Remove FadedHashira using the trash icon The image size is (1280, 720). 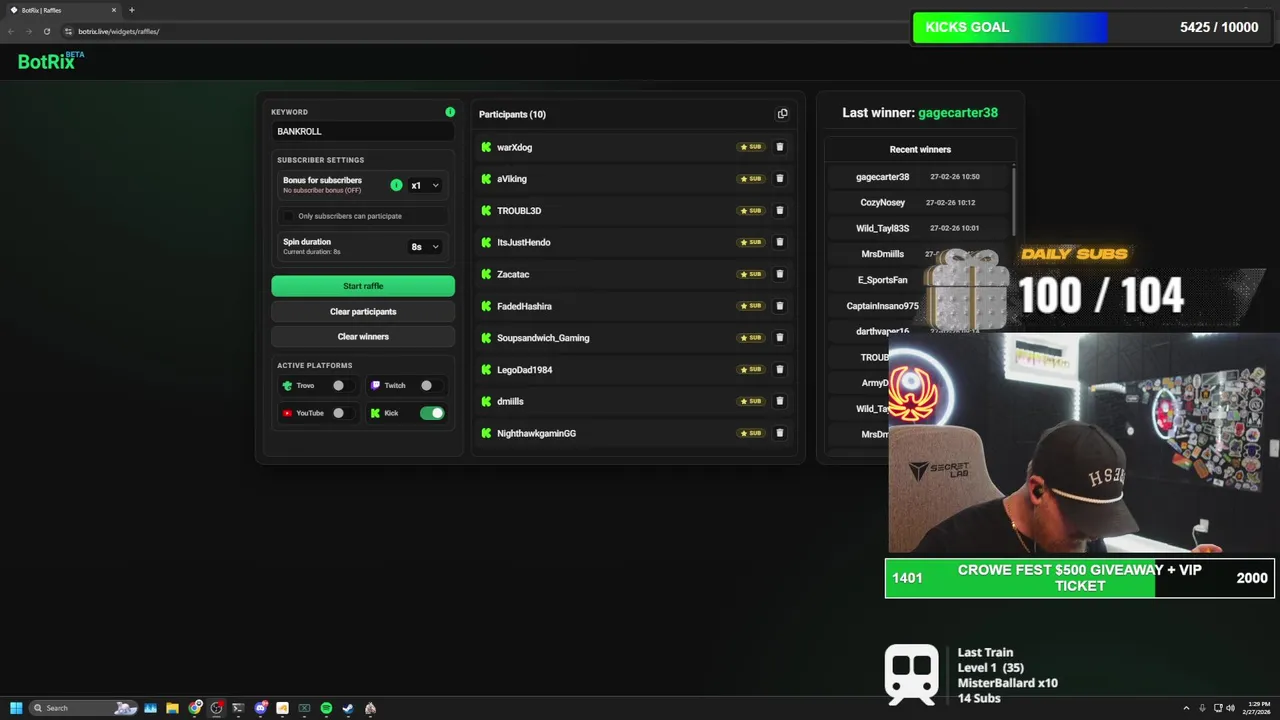tap(780, 306)
